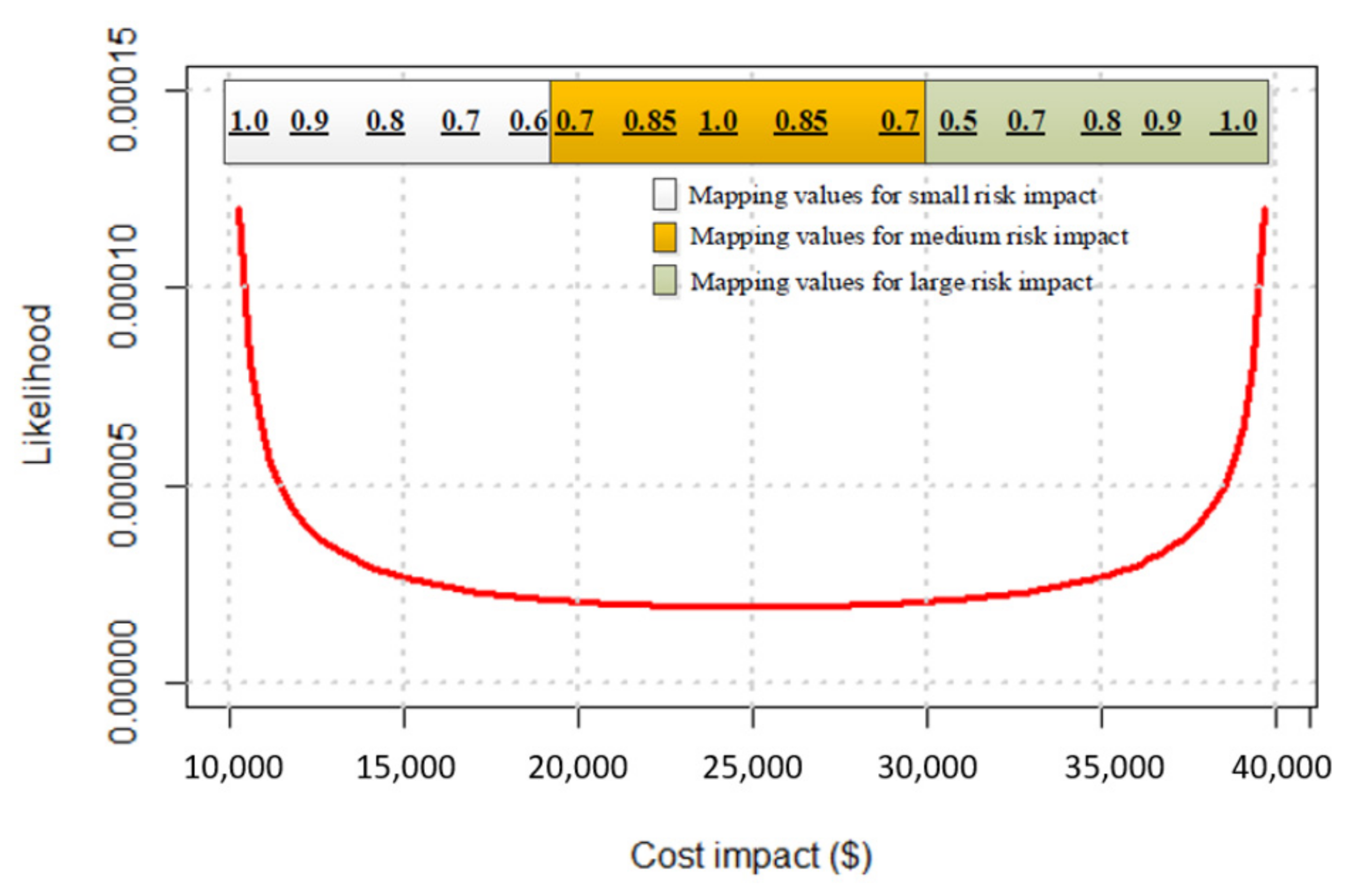The height and width of the screenshot is (896, 1359).
Task: Click the 0.9 value in green band
Action: pos(1162,121)
